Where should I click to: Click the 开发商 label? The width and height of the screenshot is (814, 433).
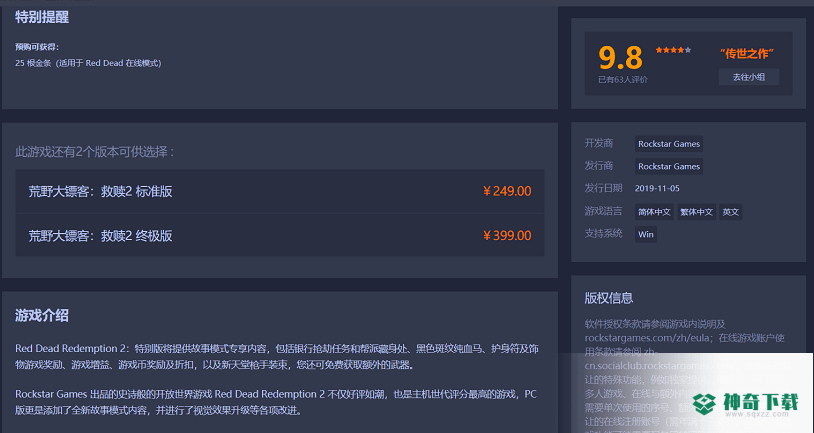tap(599, 143)
